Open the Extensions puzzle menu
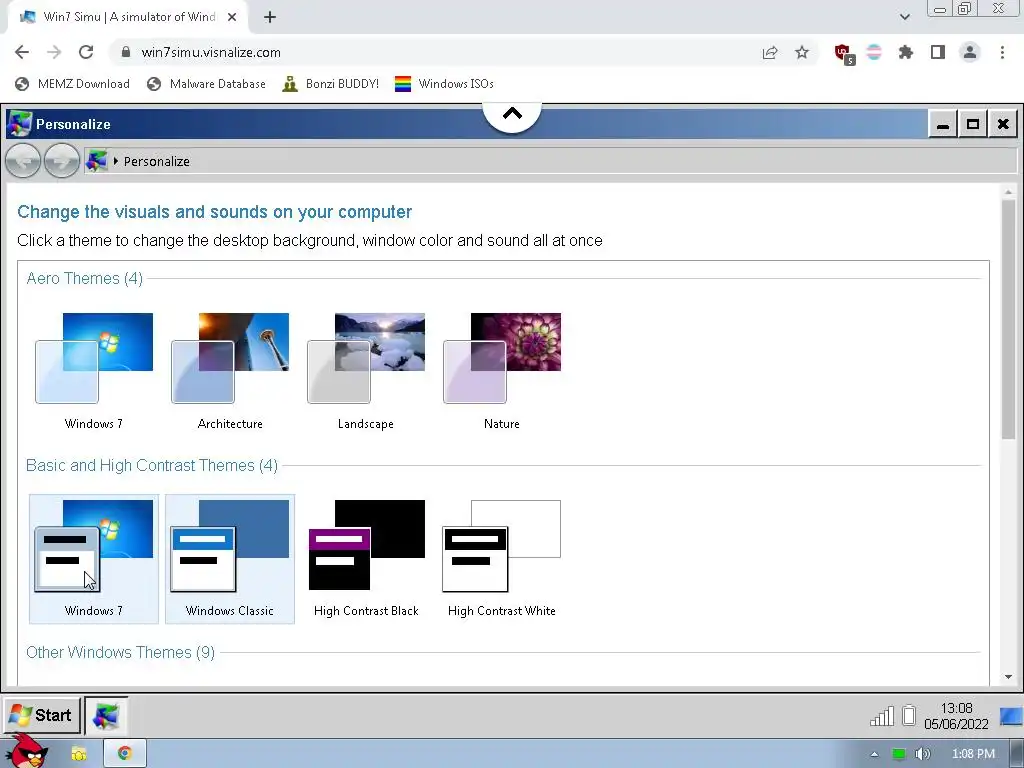This screenshot has height=768, width=1024. [906, 52]
